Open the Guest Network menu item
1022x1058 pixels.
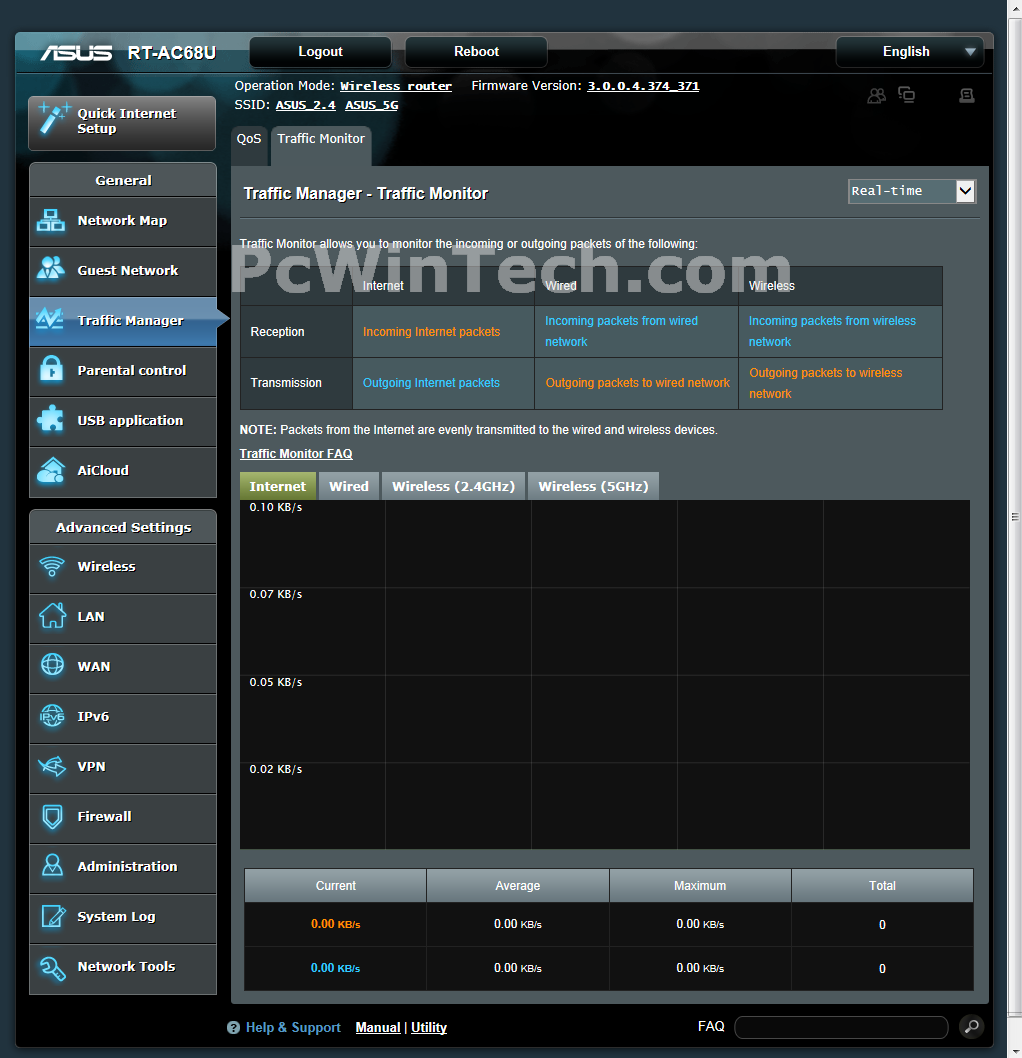point(123,271)
